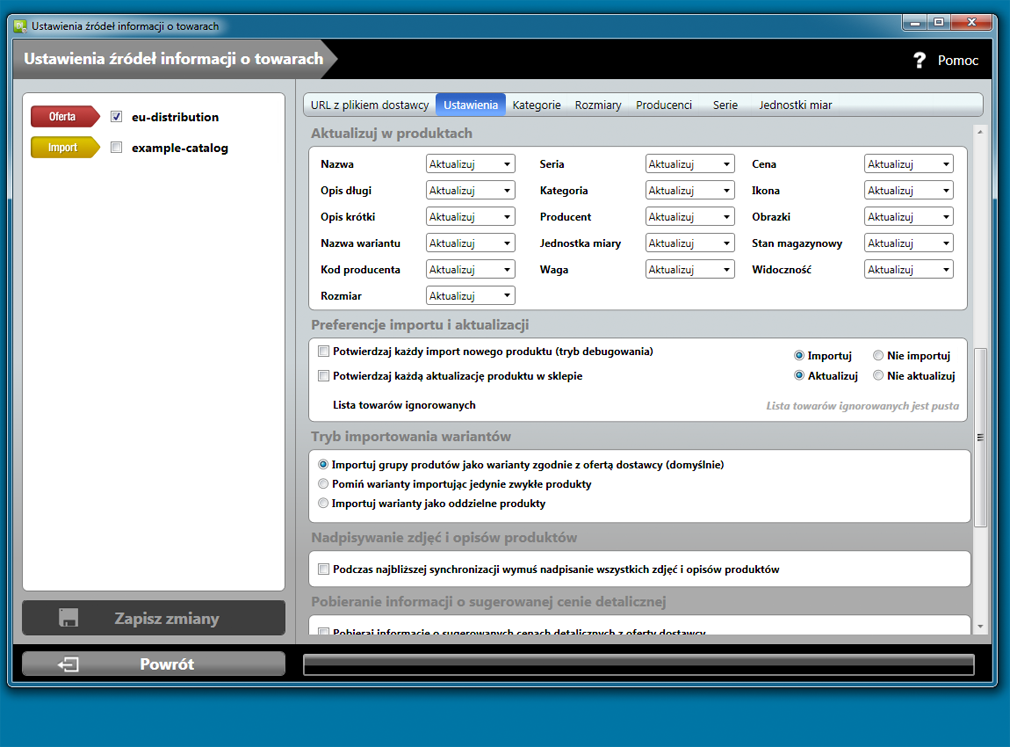Click the Pomoc question mark icon
The height and width of the screenshot is (747, 1010).
click(920, 60)
